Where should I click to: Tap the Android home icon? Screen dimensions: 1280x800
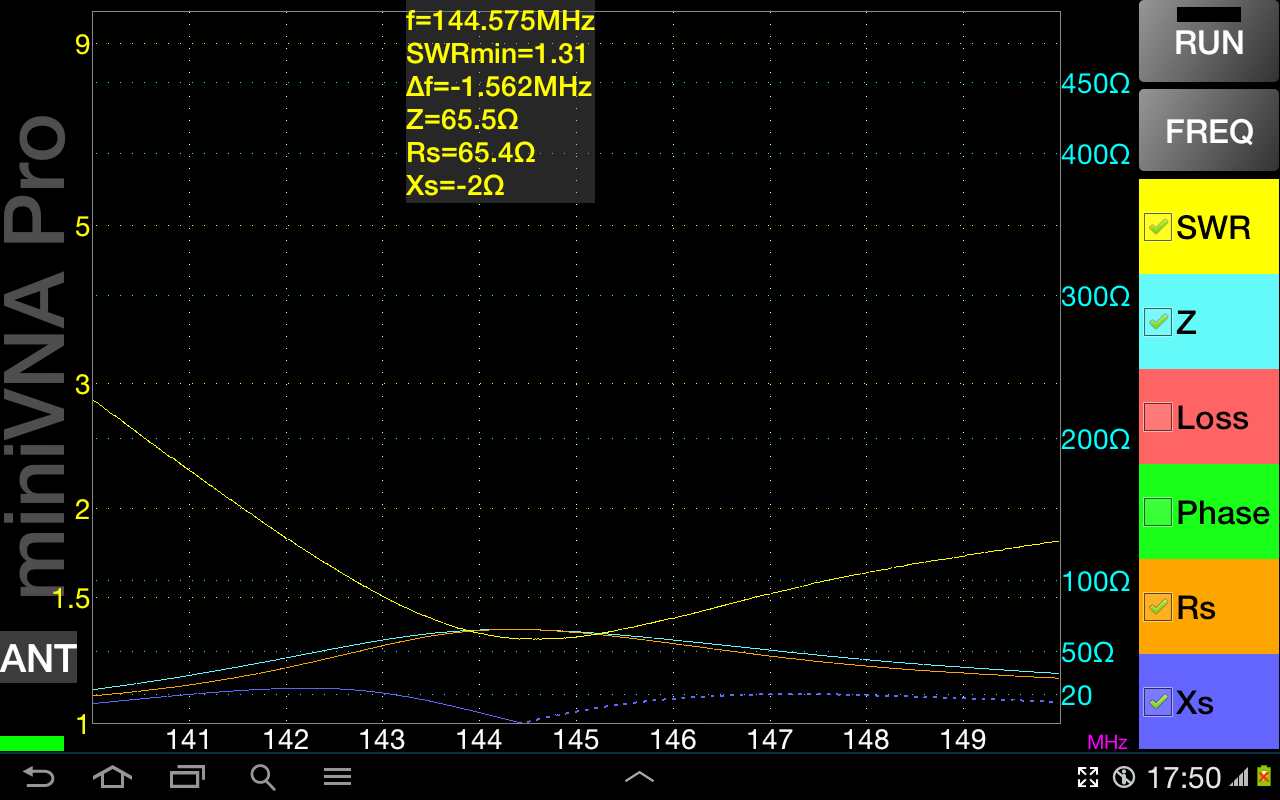112,777
